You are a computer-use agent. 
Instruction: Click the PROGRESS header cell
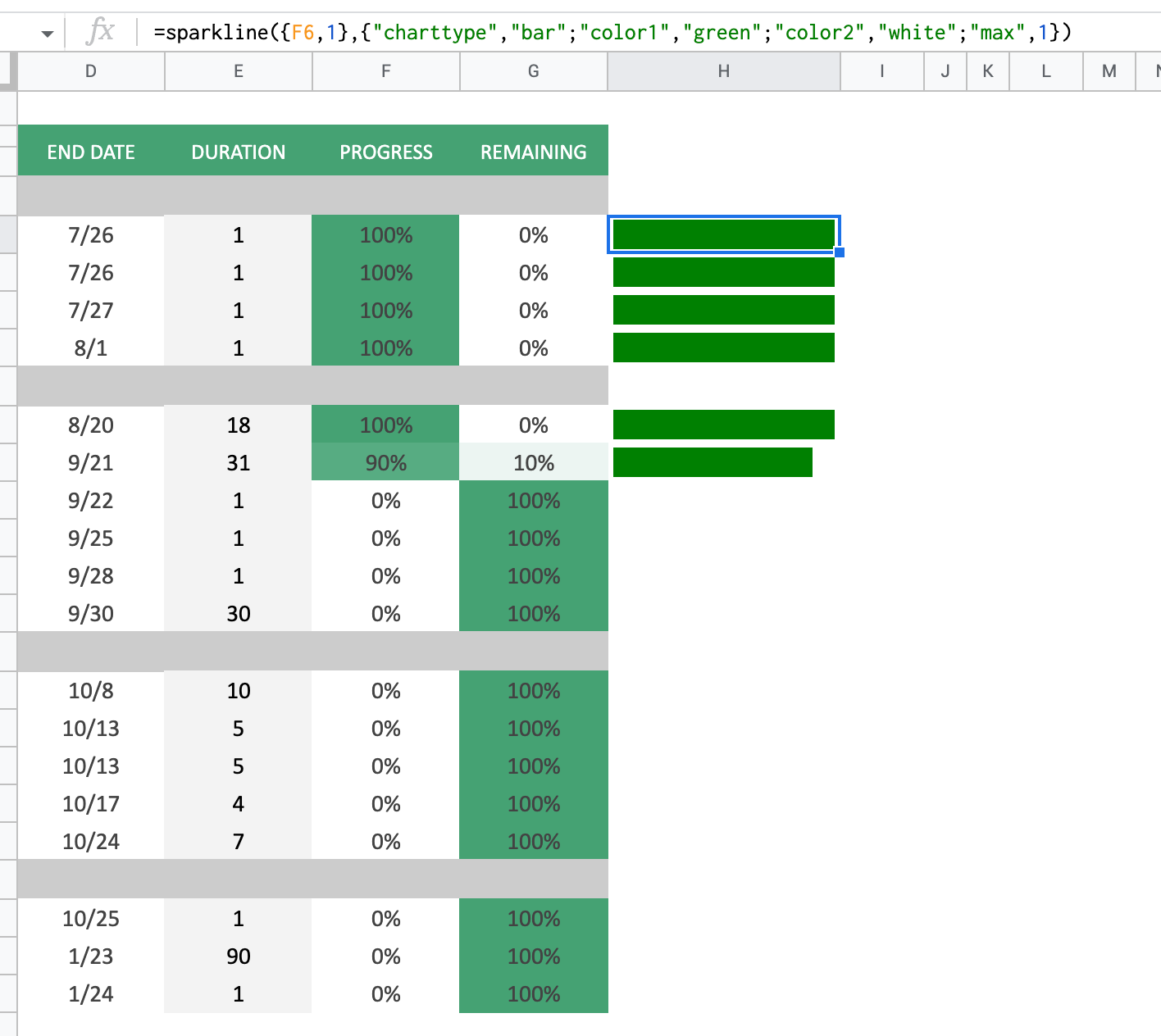click(x=385, y=151)
